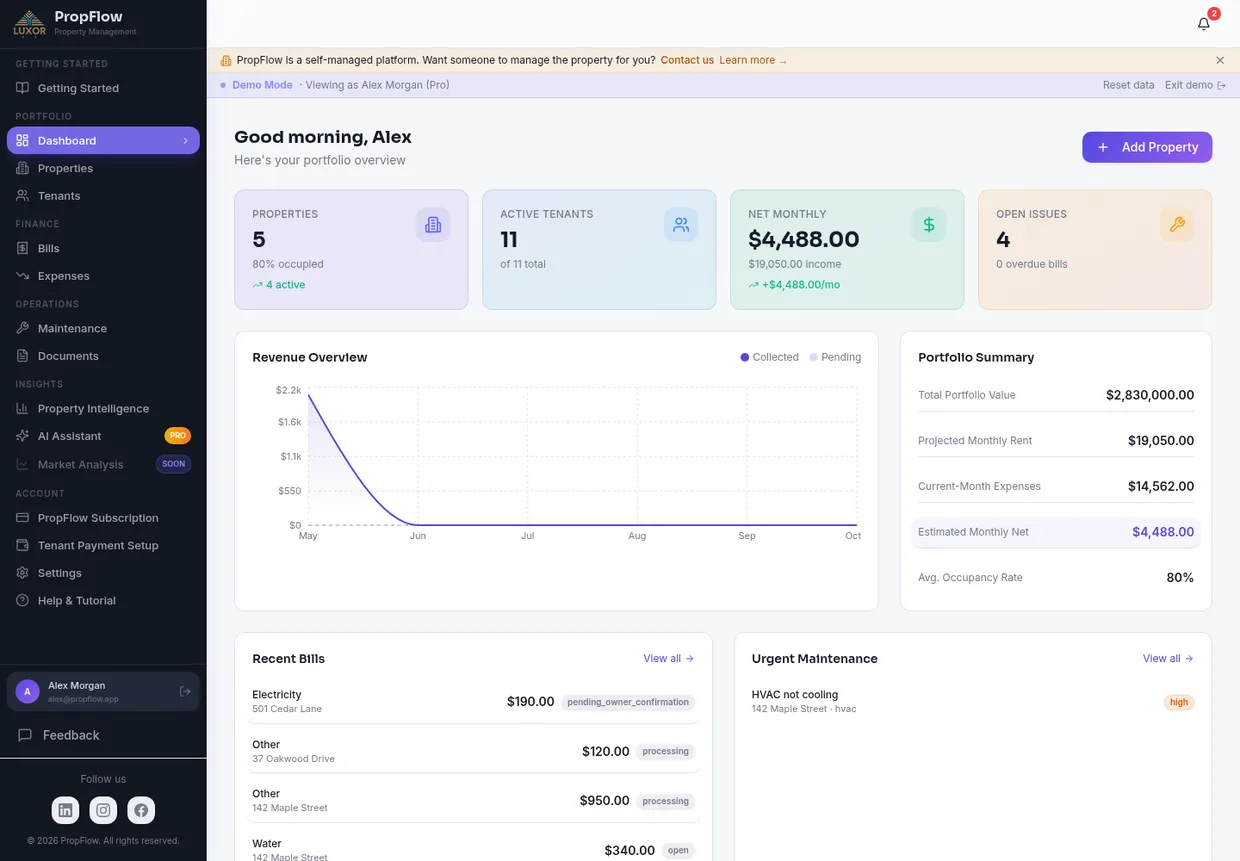Click the high priority badge
This screenshot has width=1240, height=861.
tap(1179, 702)
